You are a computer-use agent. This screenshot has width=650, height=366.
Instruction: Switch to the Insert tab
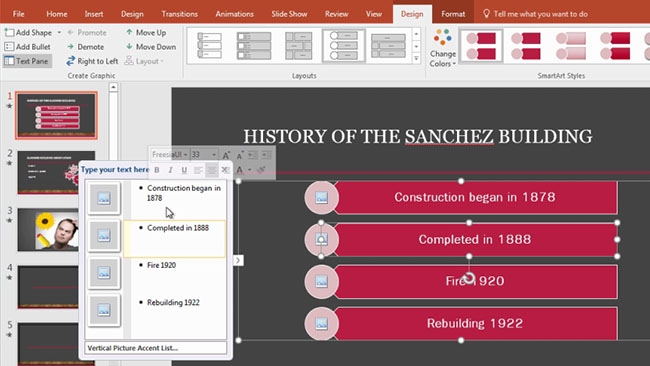(x=94, y=14)
